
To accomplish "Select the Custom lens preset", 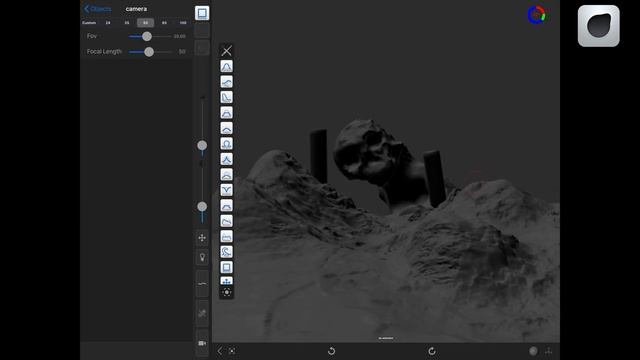I will tap(89, 23).
